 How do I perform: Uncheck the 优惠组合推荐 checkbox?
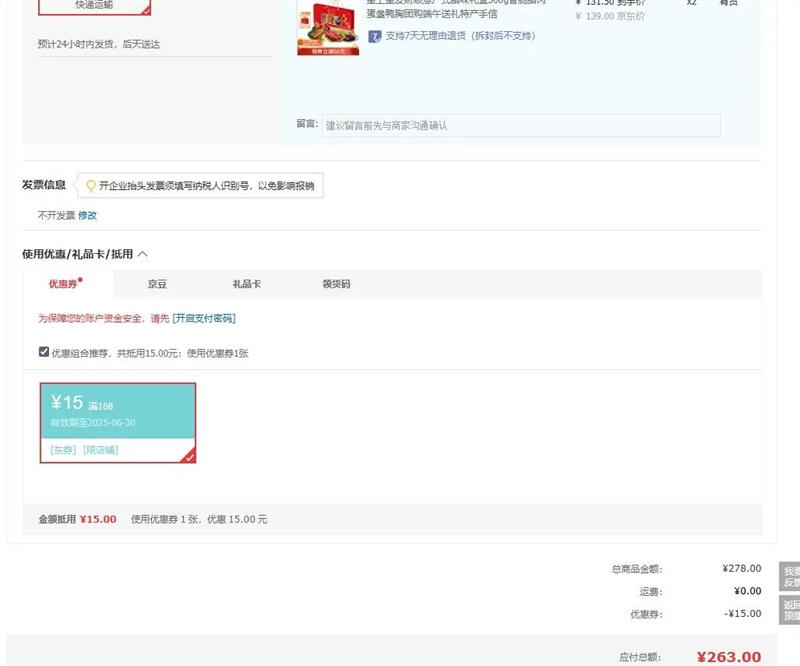44,352
